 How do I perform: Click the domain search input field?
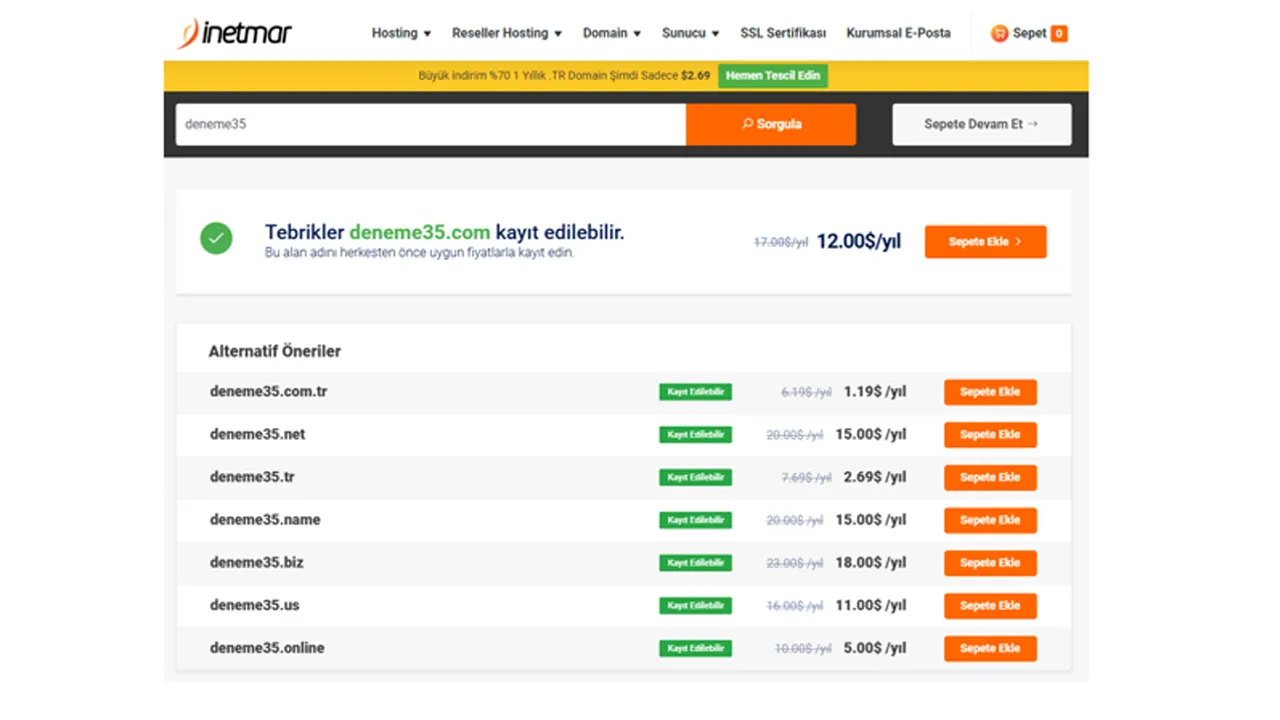[x=430, y=124]
